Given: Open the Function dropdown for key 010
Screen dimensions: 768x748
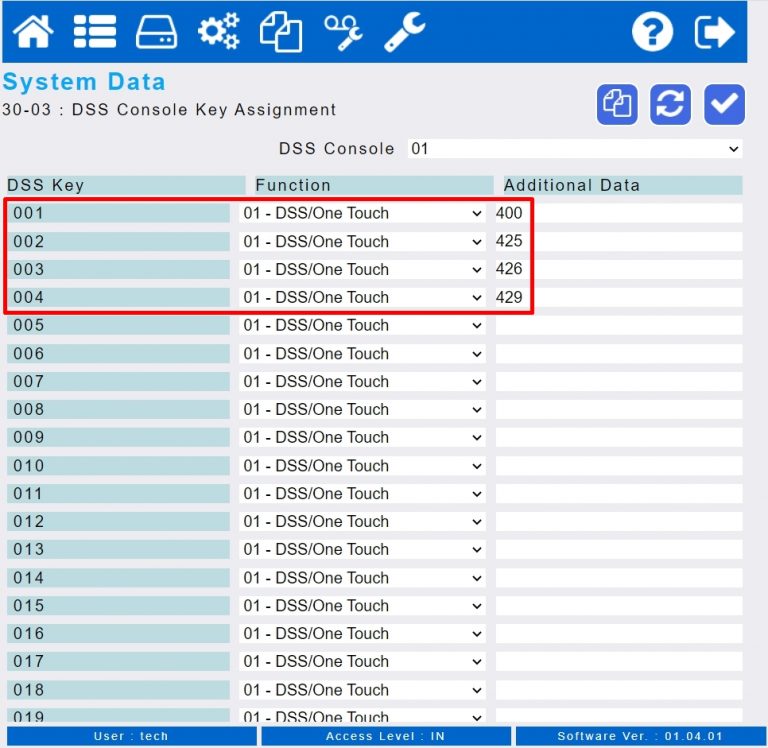Looking at the screenshot, I should point(362,466).
